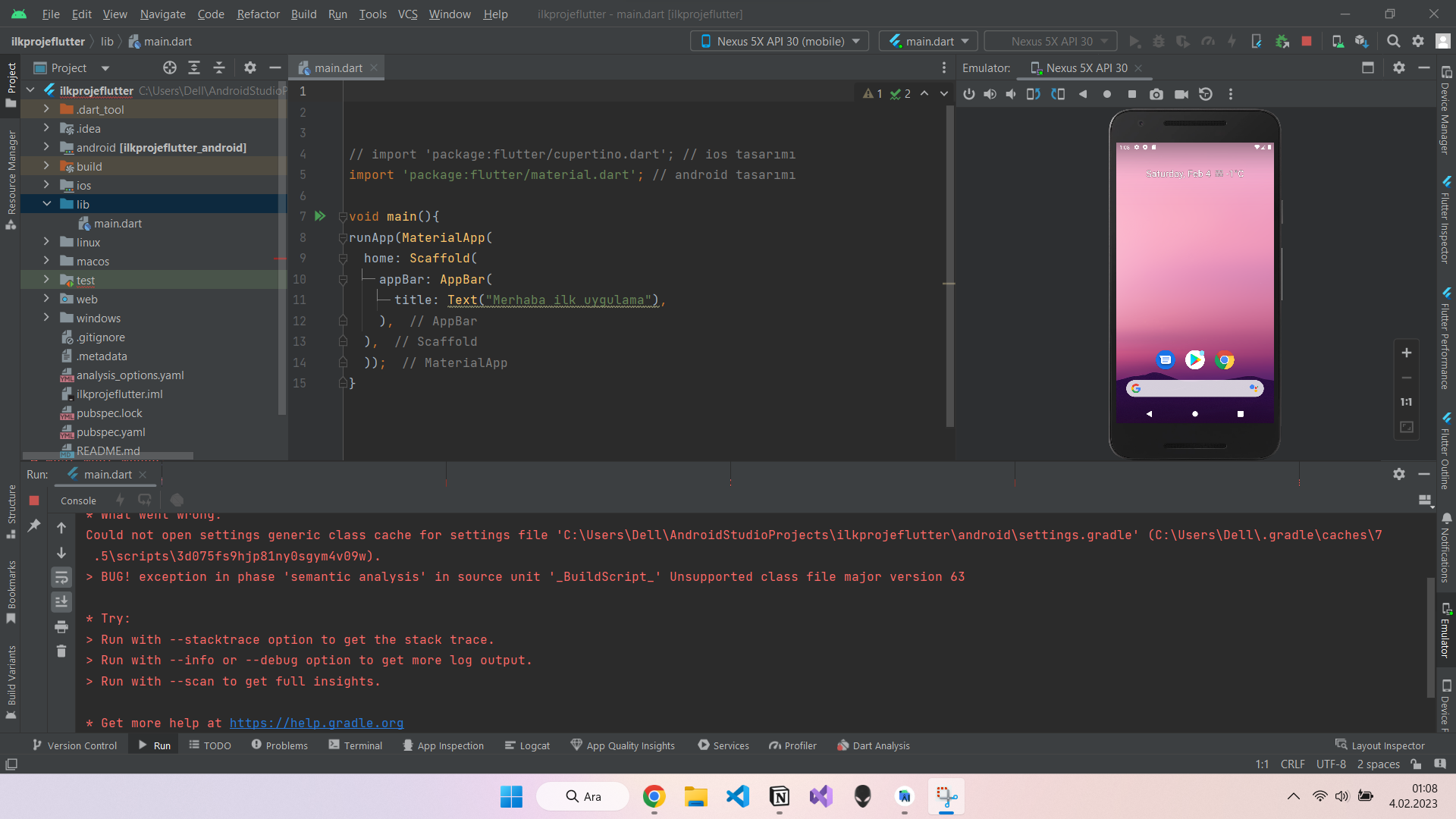
Task: Expand the android folder in project tree
Action: click(x=46, y=147)
